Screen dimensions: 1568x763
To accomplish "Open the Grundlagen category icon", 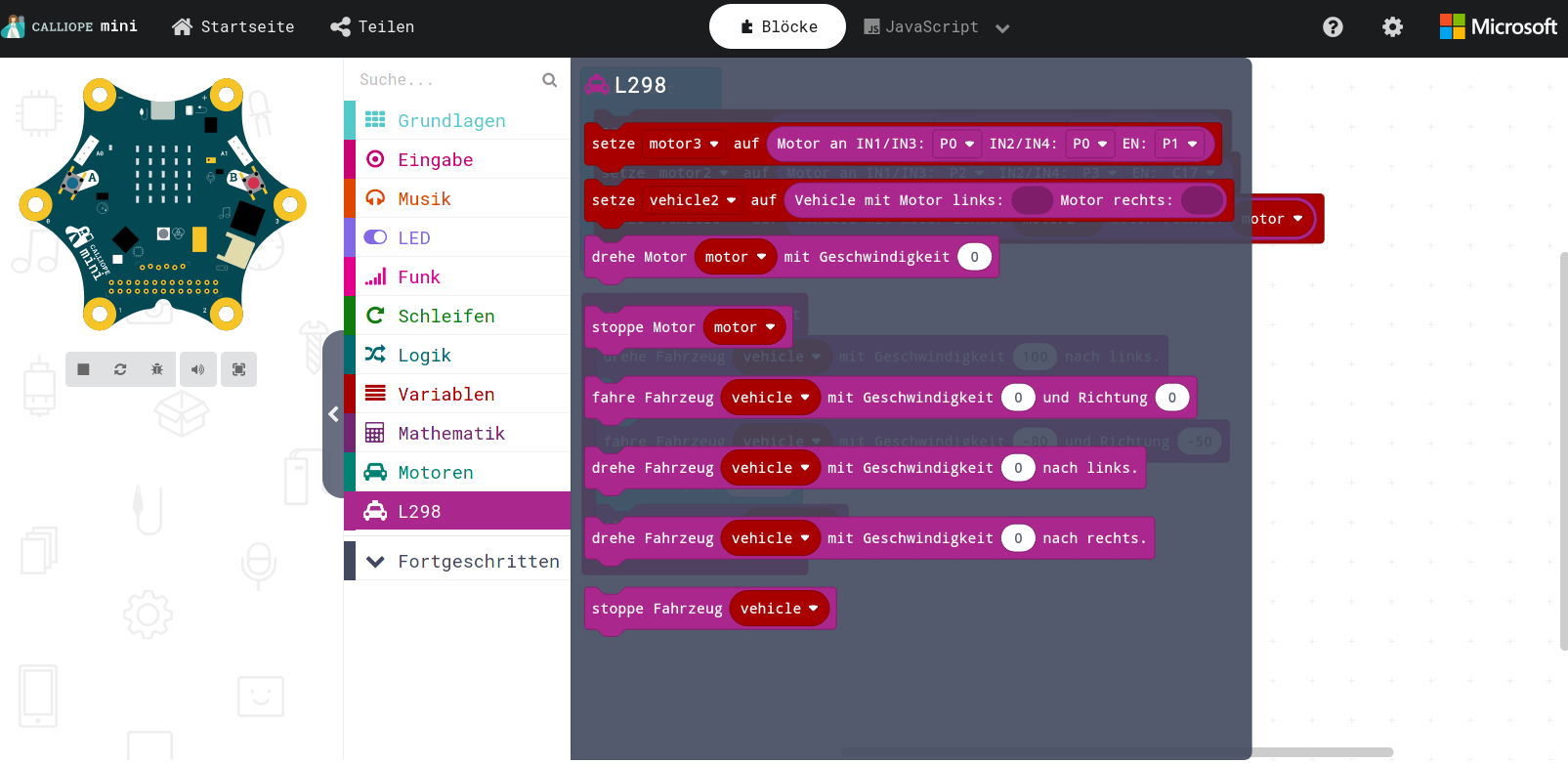I will [x=375, y=120].
